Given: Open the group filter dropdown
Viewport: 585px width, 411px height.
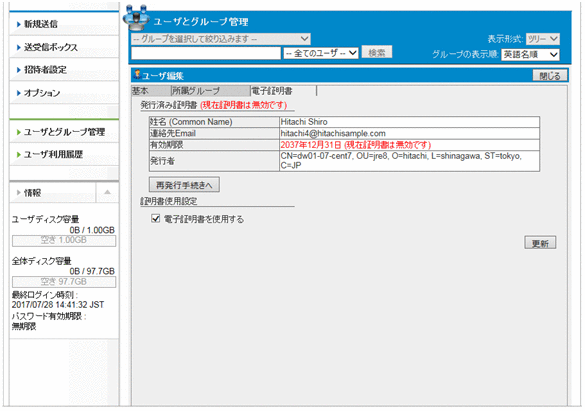Looking at the screenshot, I should click(x=220, y=39).
